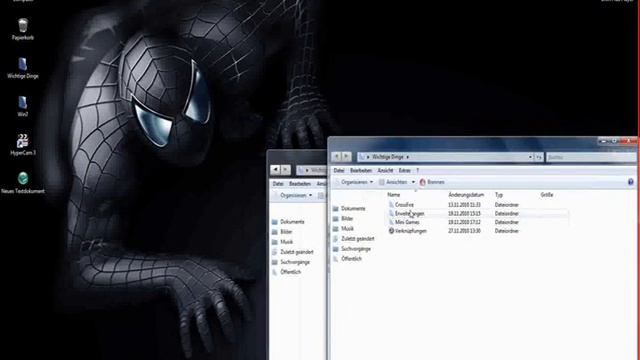Click Musik in the rear window sidebar
Viewport: 640px width, 360px height.
(282, 242)
